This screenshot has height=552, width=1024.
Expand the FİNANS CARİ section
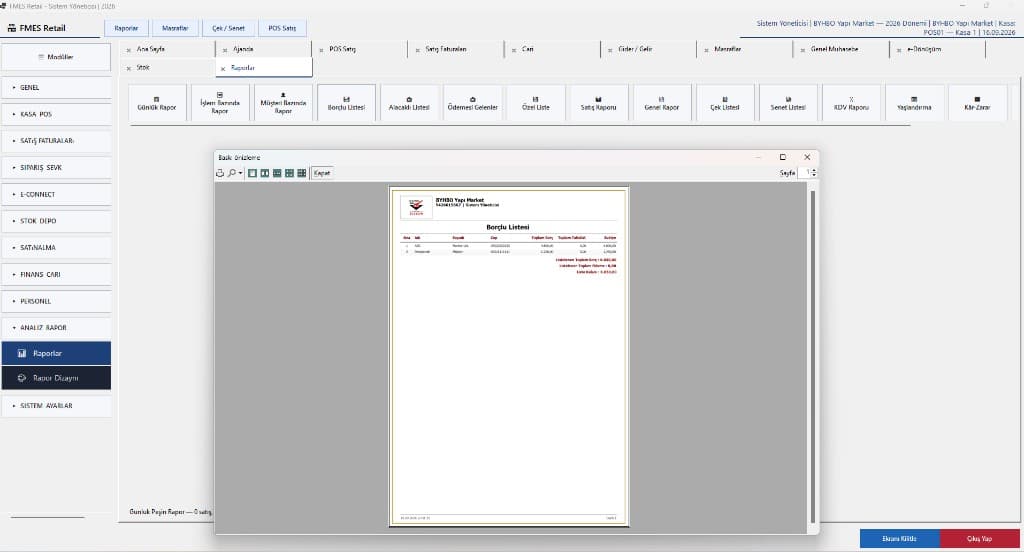coord(56,274)
